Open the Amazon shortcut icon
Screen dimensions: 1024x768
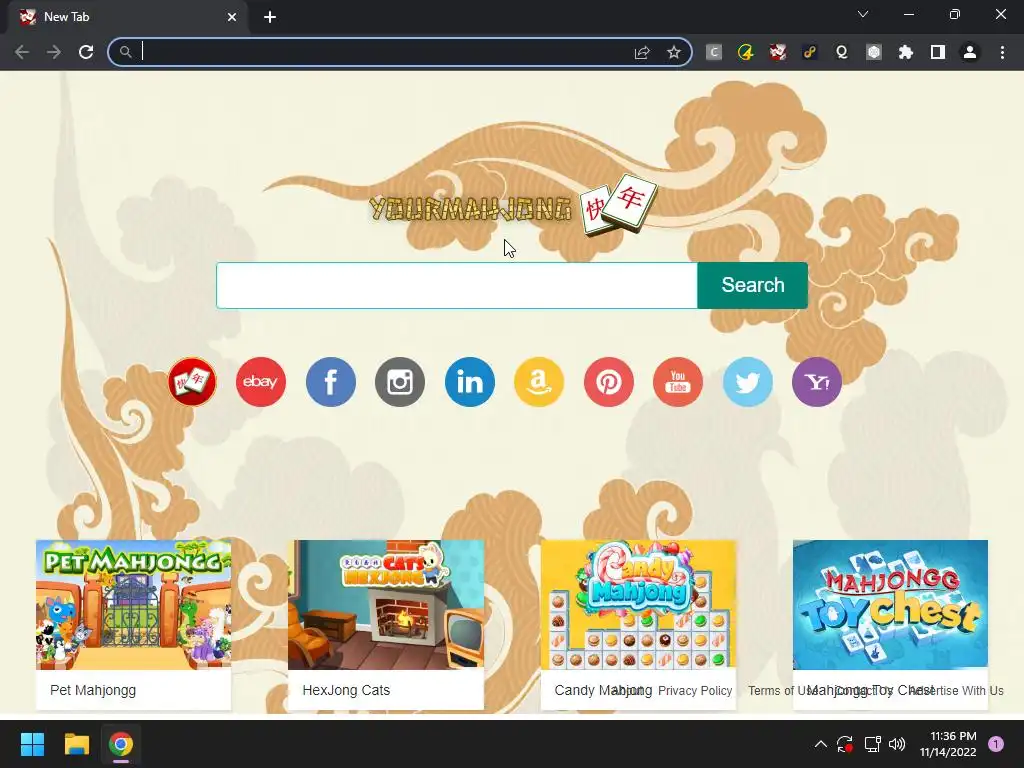539,381
